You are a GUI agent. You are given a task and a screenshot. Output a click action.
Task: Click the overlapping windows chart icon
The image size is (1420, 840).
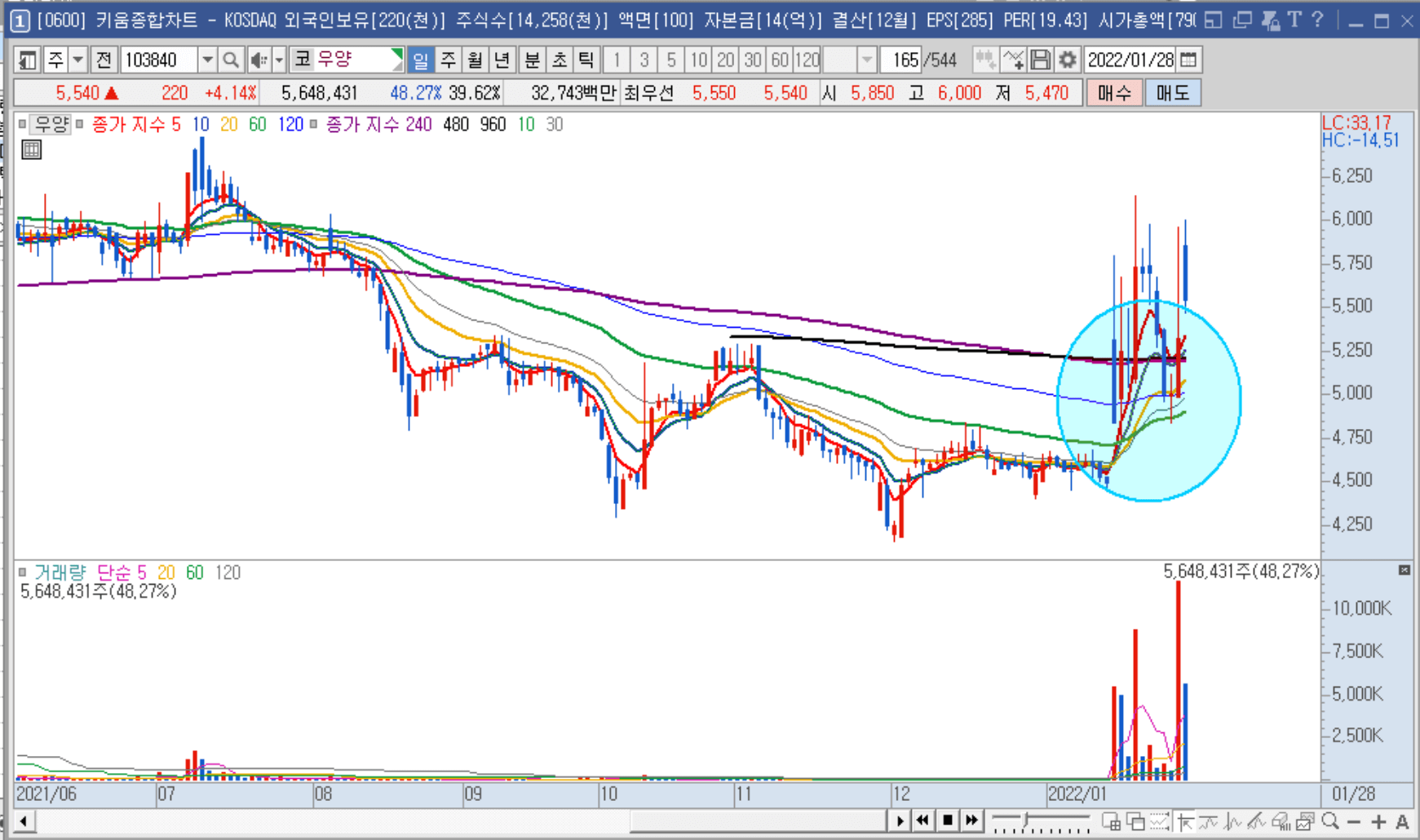(1135, 821)
